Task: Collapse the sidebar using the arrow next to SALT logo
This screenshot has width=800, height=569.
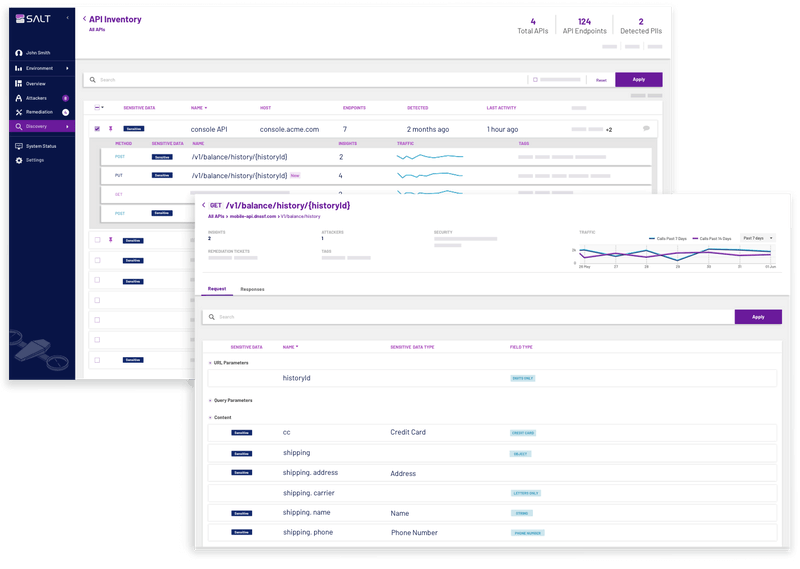Action: [67, 18]
